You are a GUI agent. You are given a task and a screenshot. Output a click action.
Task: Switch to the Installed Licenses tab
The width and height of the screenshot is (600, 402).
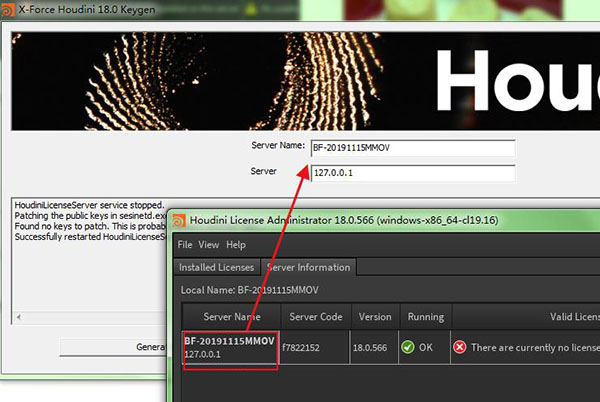(217, 267)
